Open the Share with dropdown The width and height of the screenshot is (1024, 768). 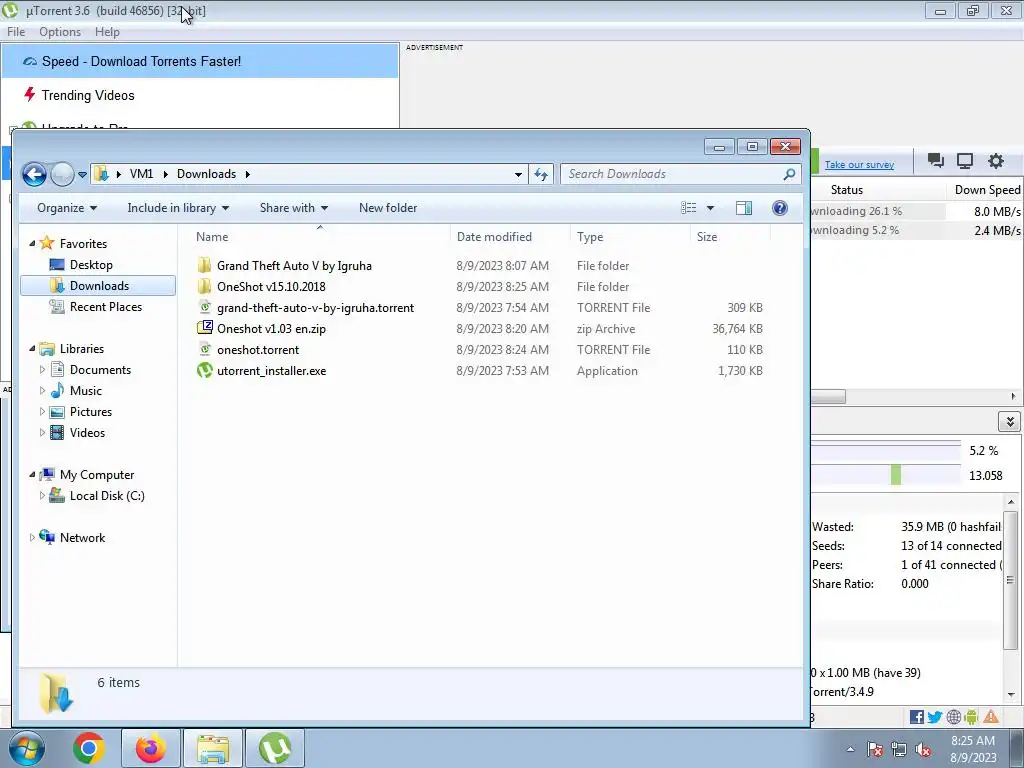[x=294, y=208]
